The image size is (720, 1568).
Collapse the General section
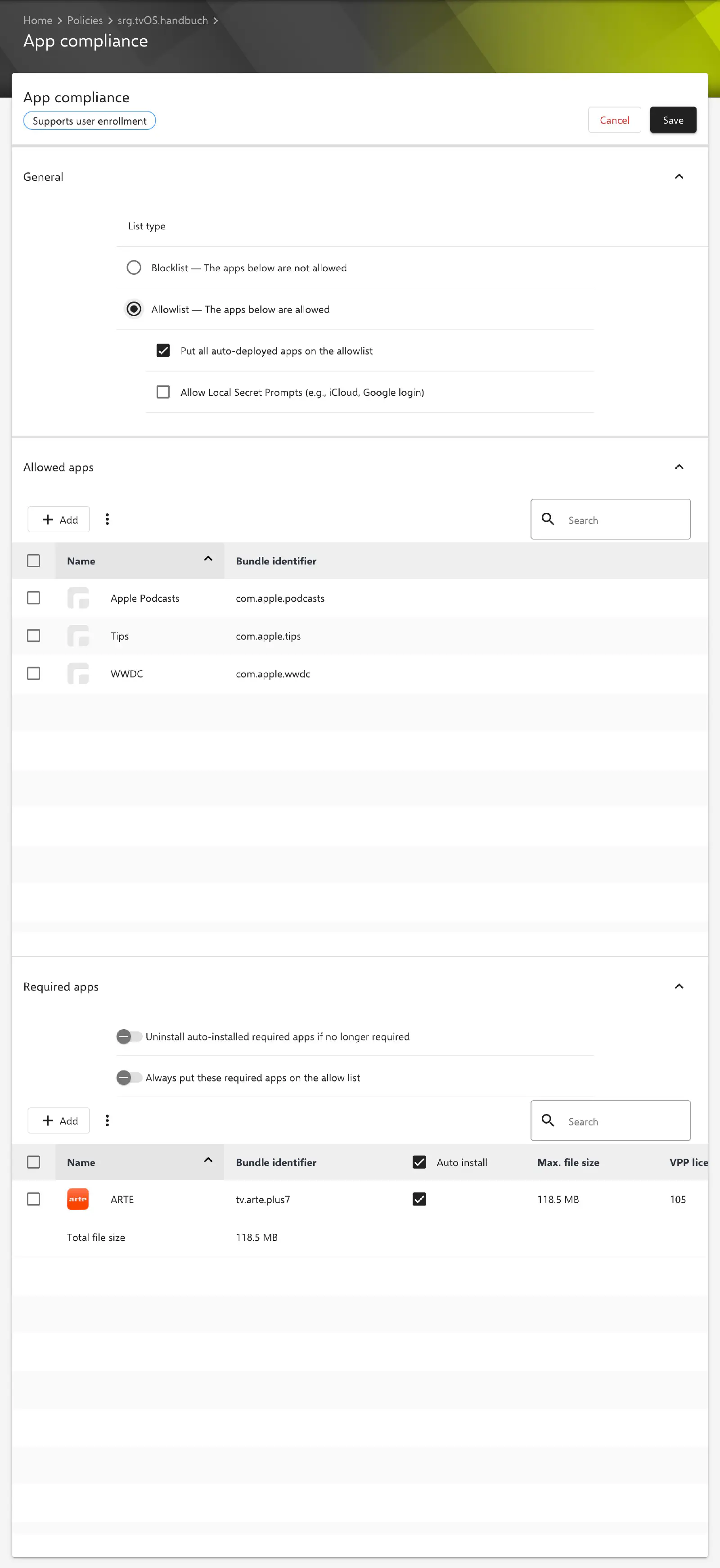[x=679, y=176]
